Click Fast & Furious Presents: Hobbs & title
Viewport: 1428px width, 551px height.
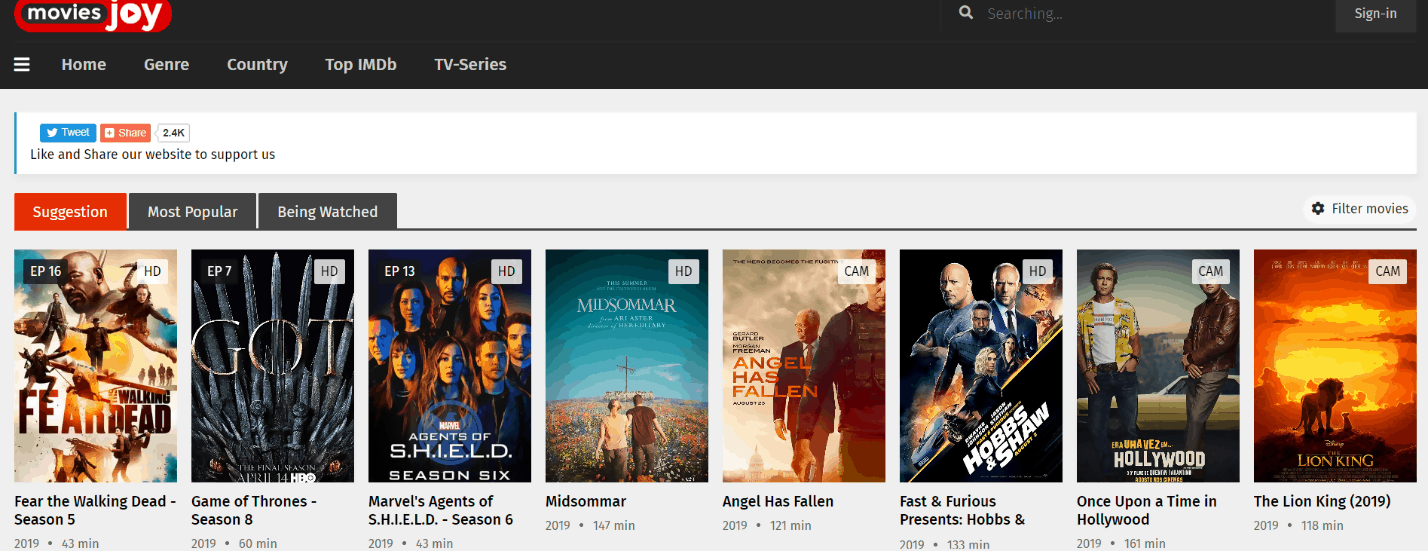[x=962, y=510]
